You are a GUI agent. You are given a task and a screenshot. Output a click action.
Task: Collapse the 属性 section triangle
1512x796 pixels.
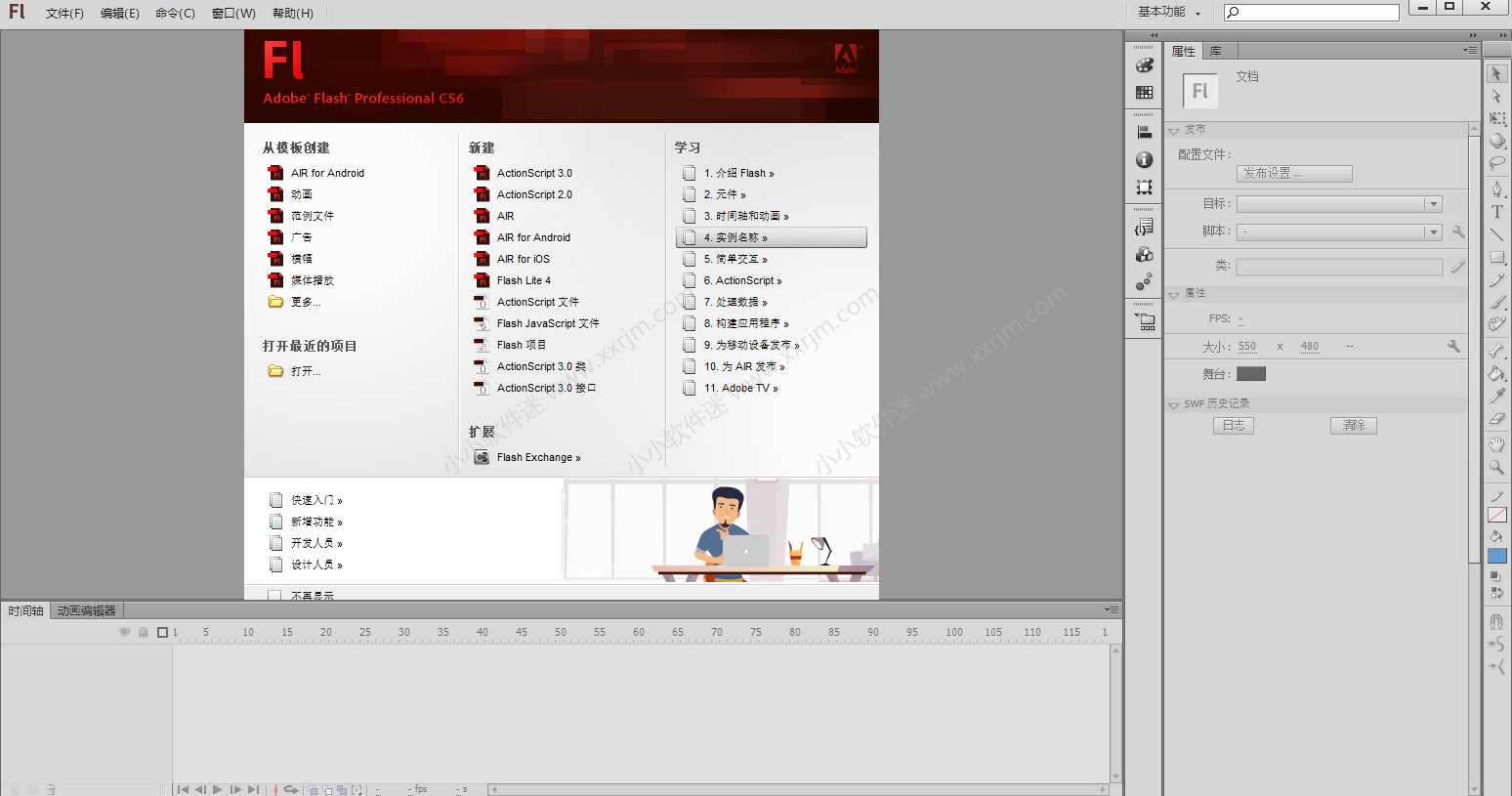click(1174, 294)
